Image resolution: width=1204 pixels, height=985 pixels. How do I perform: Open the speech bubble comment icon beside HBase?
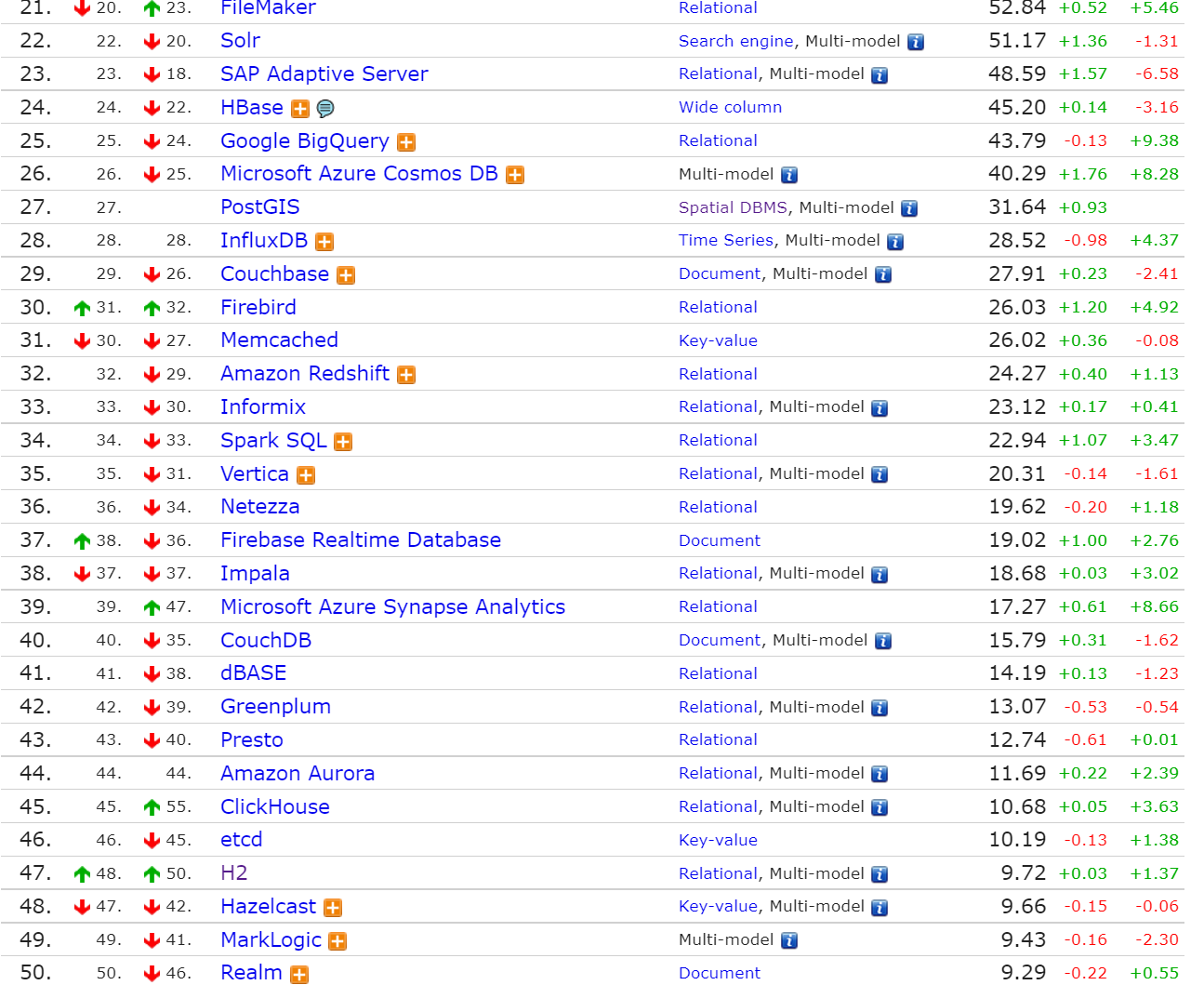tap(325, 109)
